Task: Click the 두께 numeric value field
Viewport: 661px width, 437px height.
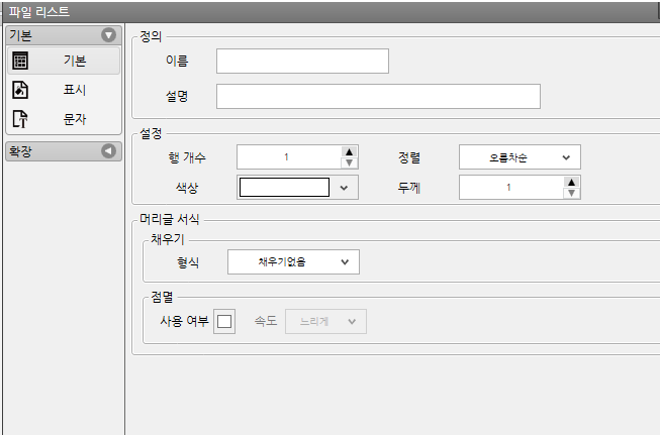Action: tap(510, 187)
